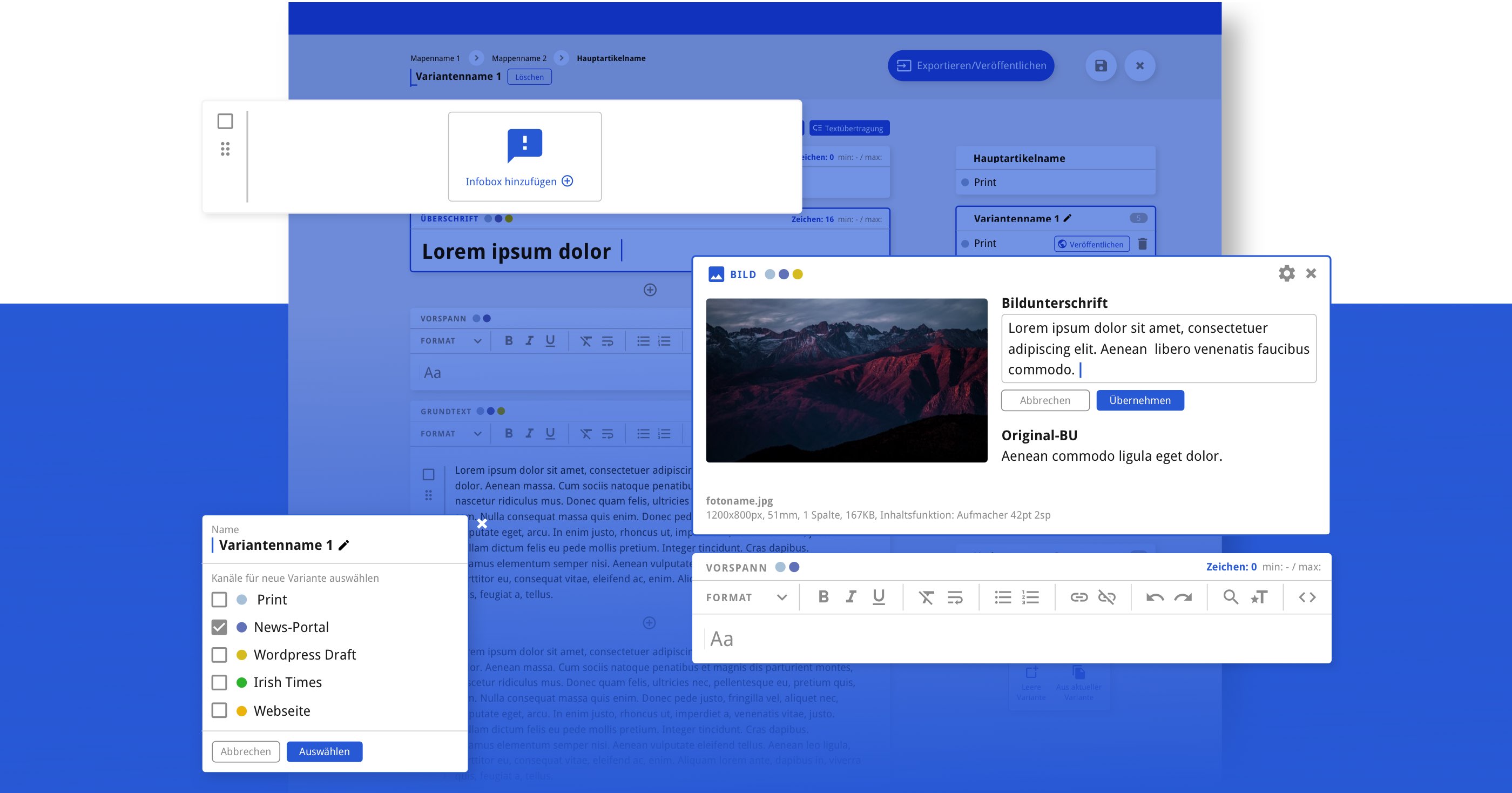Click the fotoname.jpg file name
The image size is (1512, 793).
[739, 501]
